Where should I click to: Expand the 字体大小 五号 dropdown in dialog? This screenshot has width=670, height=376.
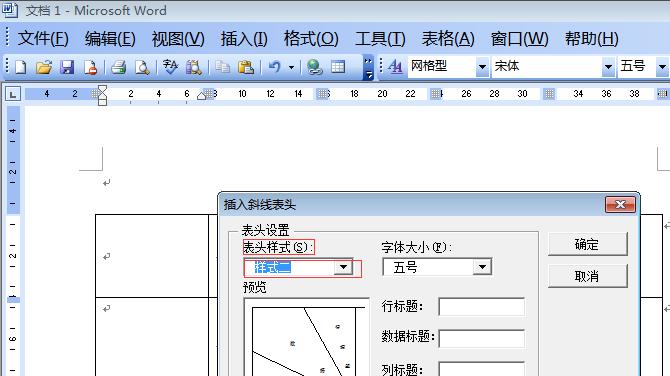(x=482, y=267)
